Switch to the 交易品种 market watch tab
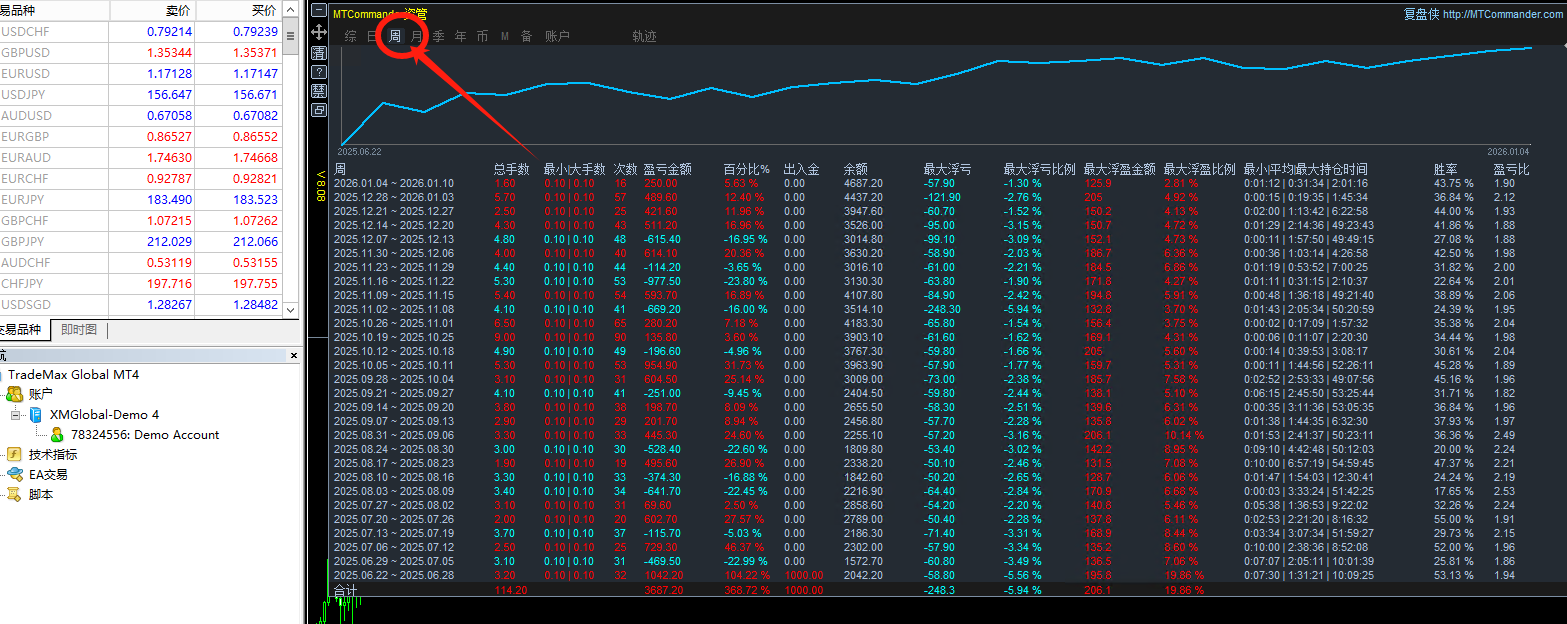This screenshot has height=624, width=1567. click(22, 330)
